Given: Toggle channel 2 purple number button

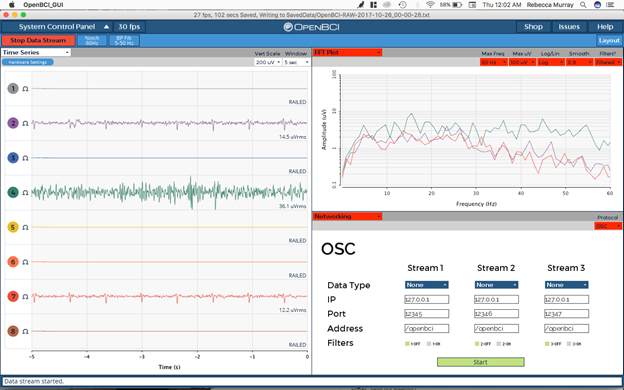Looking at the screenshot, I should click(13, 123).
